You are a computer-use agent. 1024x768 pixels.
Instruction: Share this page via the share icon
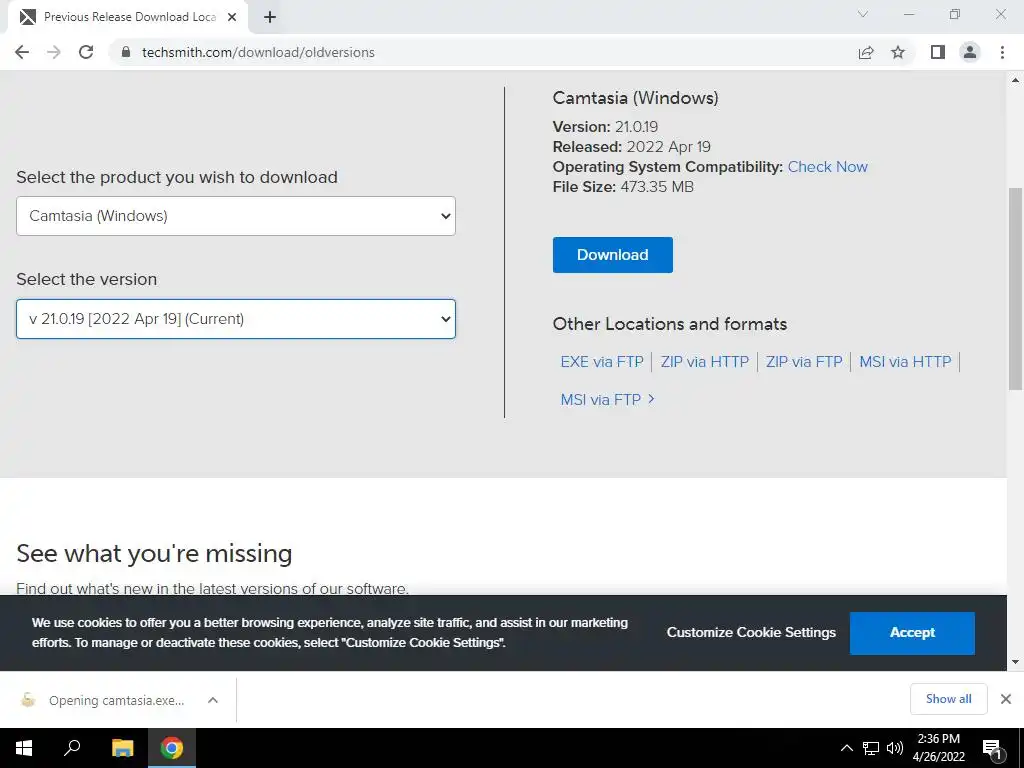pos(866,52)
